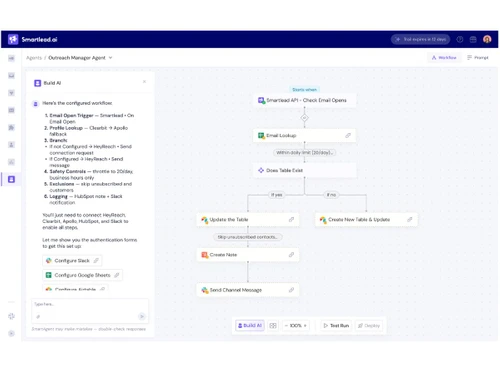The height and width of the screenshot is (375, 500).
Task: Click the Configure Google Sheets button
Action: tap(82, 275)
